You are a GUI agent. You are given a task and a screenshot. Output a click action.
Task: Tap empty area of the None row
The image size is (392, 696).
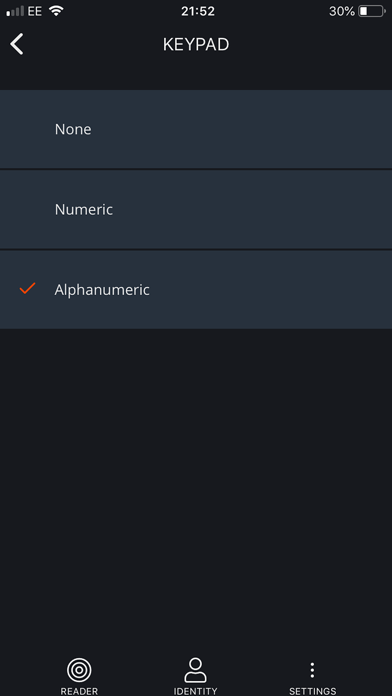click(266, 129)
